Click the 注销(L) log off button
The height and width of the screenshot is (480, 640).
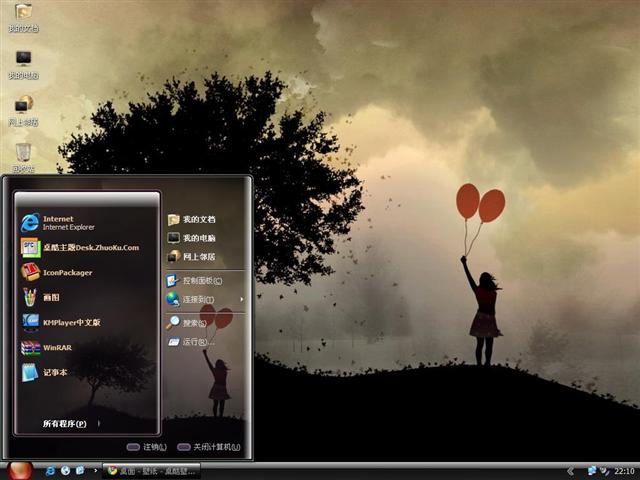[147, 447]
